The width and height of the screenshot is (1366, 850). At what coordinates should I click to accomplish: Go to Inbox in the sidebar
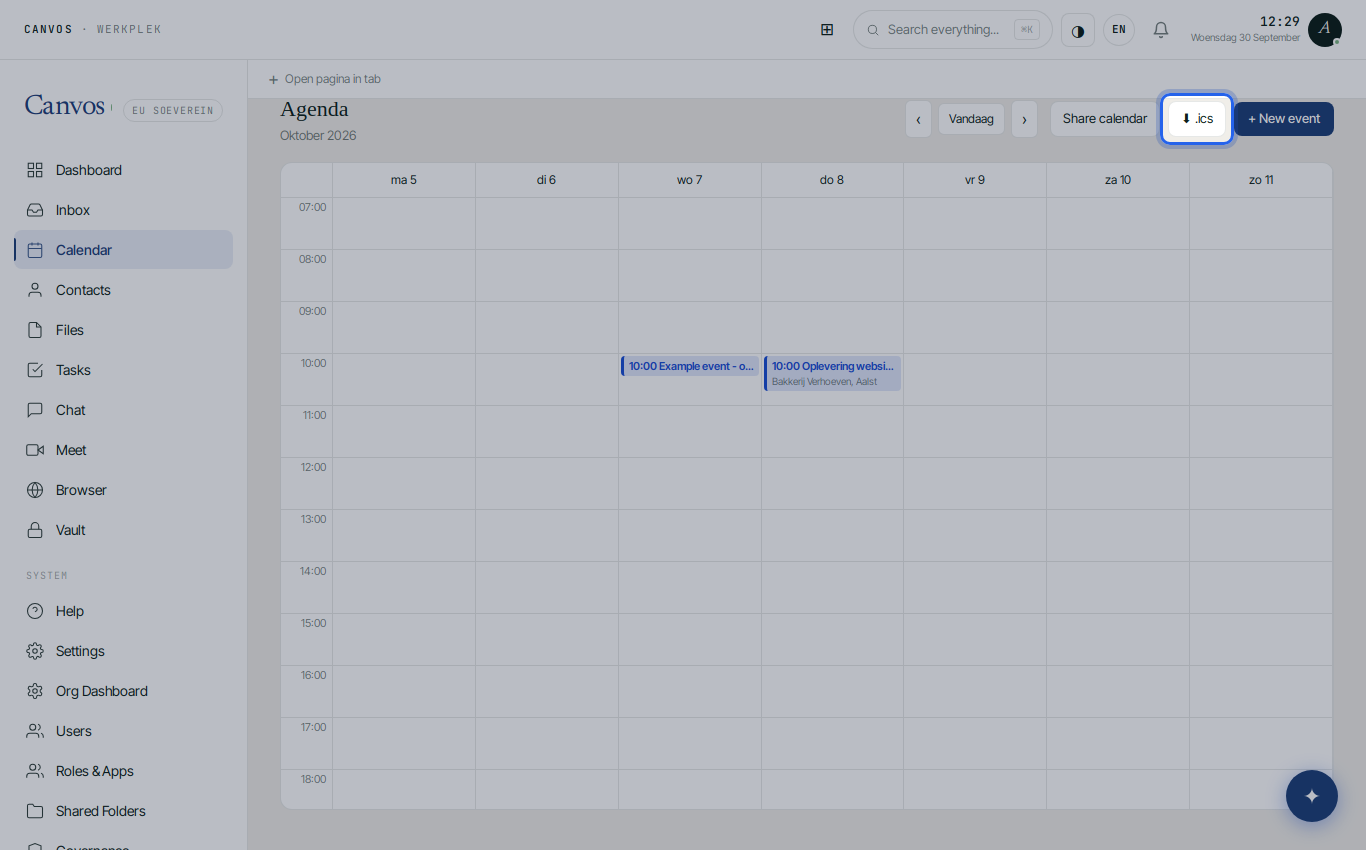(x=124, y=210)
